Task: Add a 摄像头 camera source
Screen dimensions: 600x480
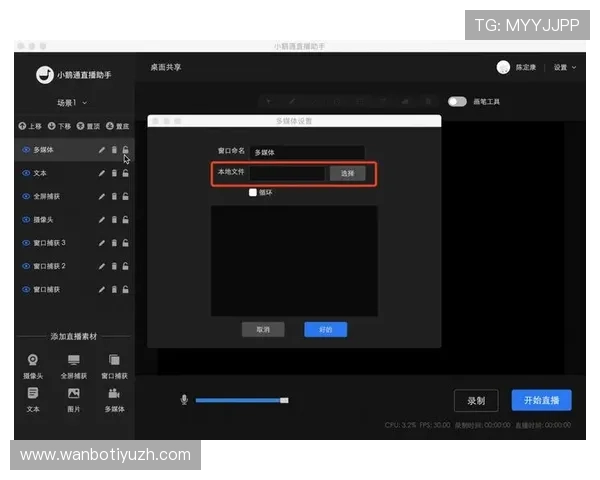Action: [33, 365]
